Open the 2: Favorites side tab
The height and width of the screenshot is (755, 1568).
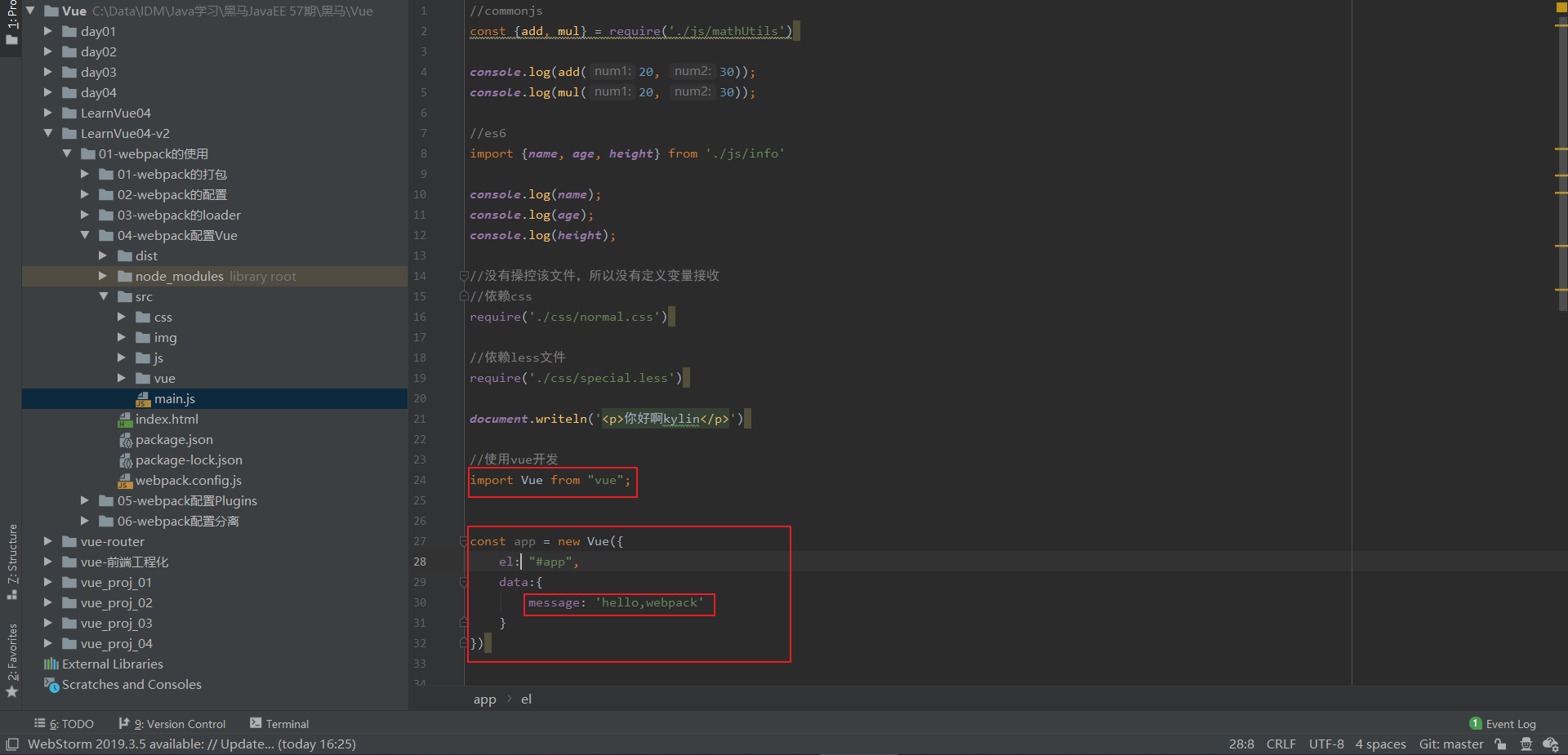click(x=11, y=660)
